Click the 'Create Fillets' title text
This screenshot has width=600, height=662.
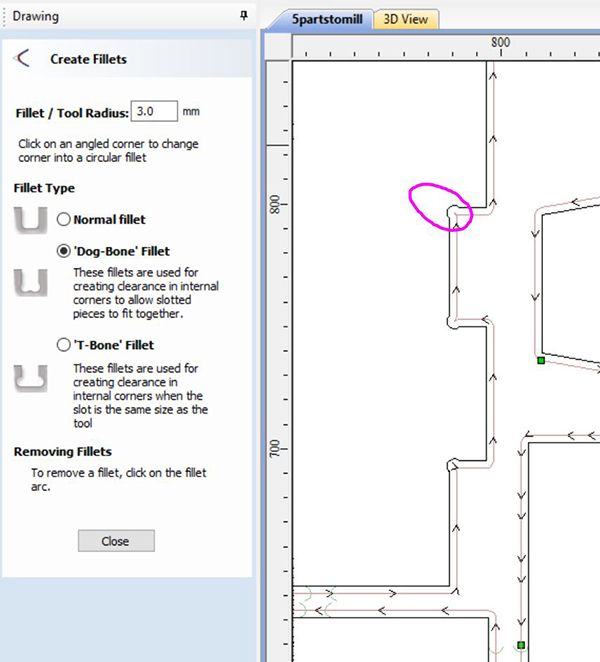pyautogui.click(x=89, y=59)
